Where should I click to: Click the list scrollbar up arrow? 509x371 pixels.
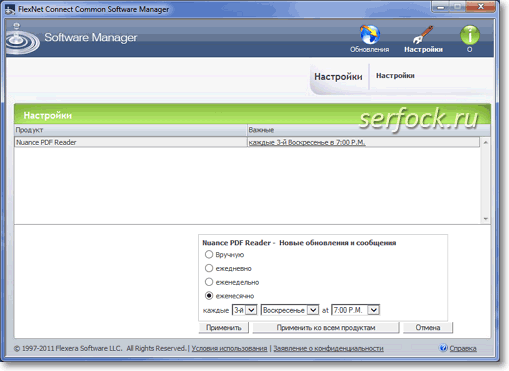click(x=485, y=142)
